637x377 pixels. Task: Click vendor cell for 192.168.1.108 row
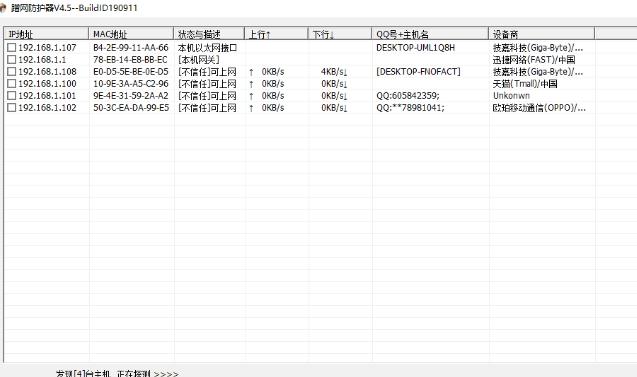pos(538,72)
